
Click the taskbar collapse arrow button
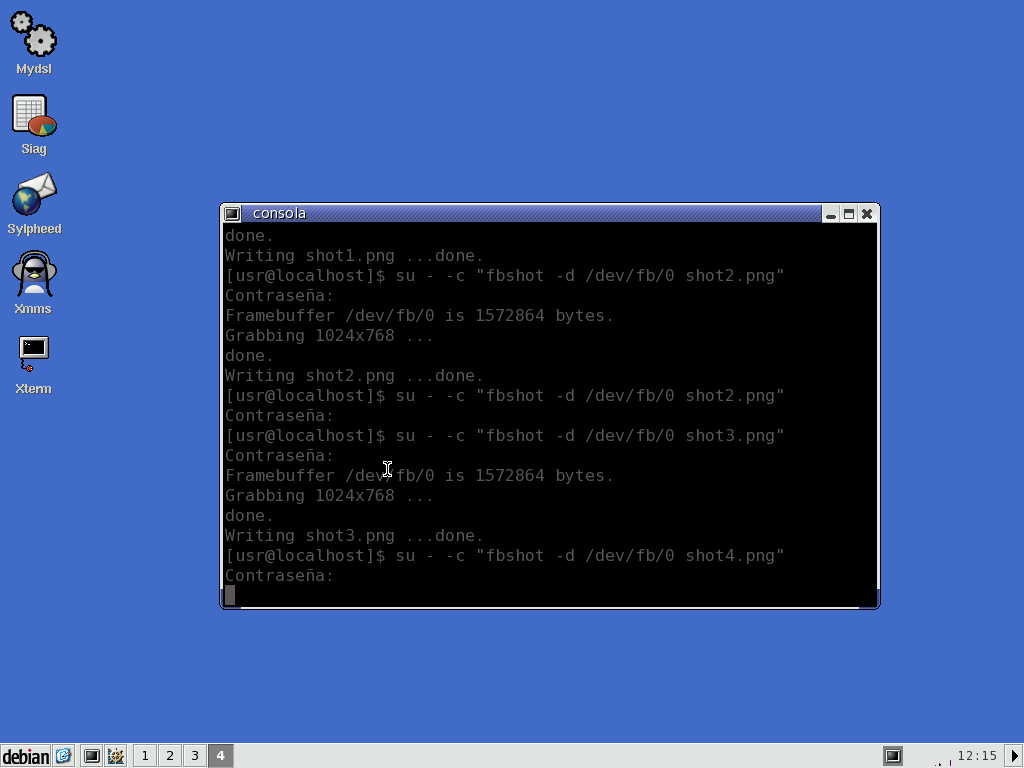(x=1014, y=756)
